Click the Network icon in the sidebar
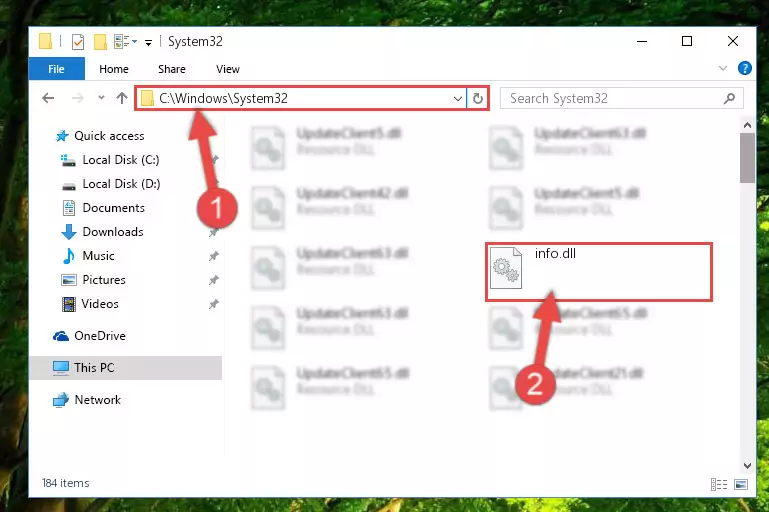This screenshot has height=512, width=769. [x=61, y=400]
